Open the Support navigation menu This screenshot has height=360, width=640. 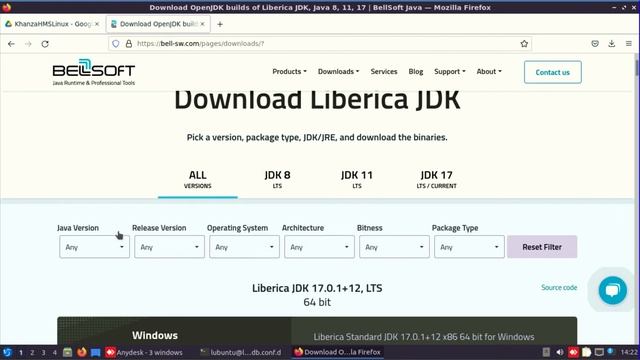(449, 71)
